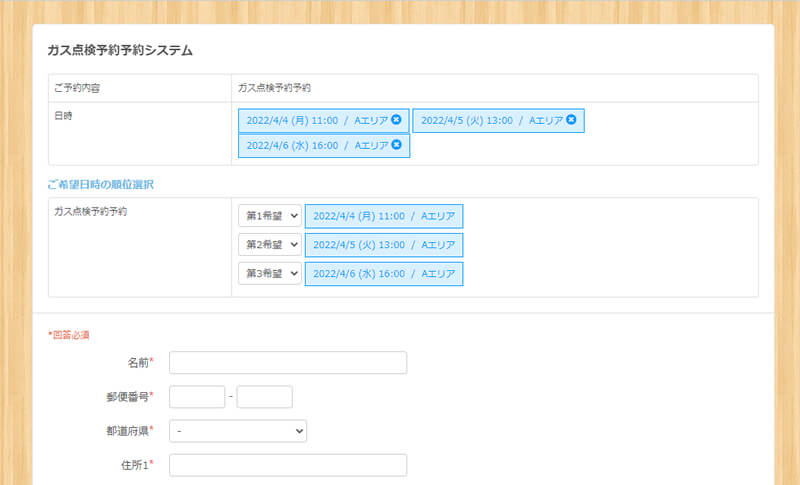Click the 住所1 address input field
This screenshot has width=800, height=485.
pyautogui.click(x=288, y=465)
